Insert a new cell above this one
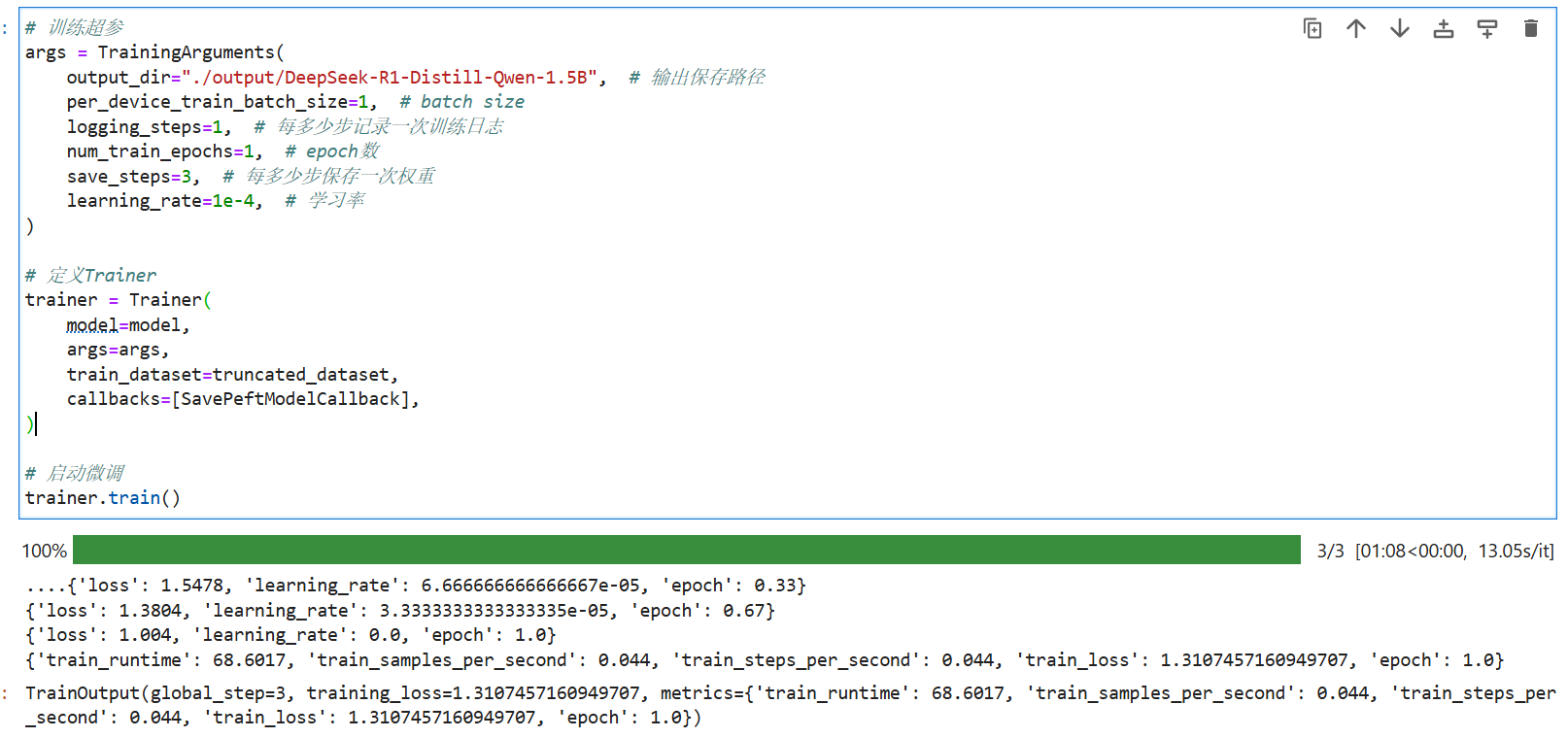 (x=1444, y=29)
